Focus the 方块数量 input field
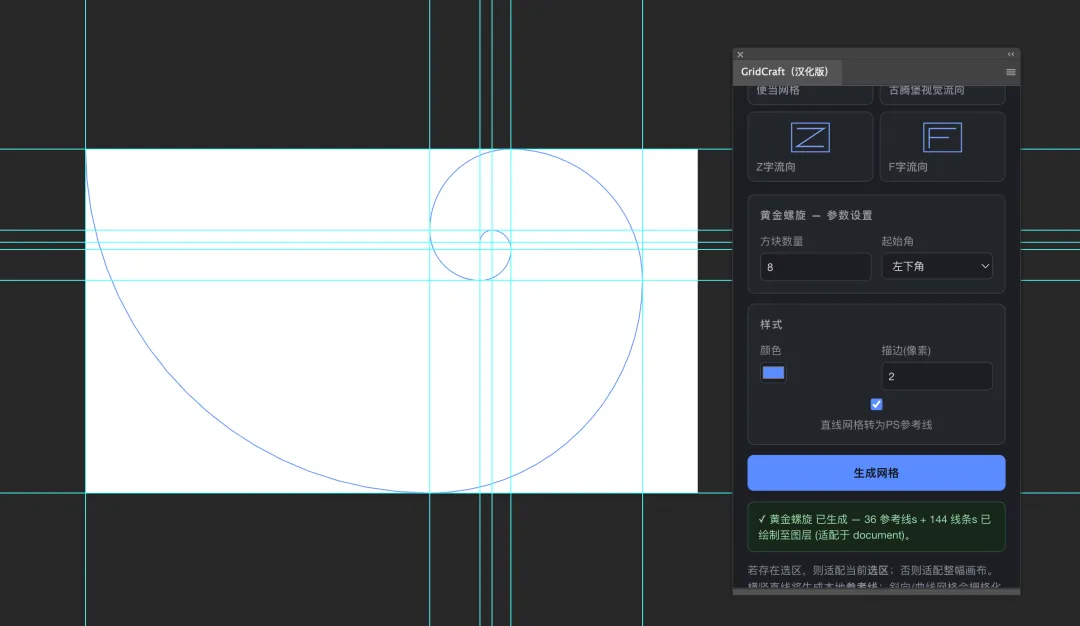1080x626 pixels. [x=816, y=267]
